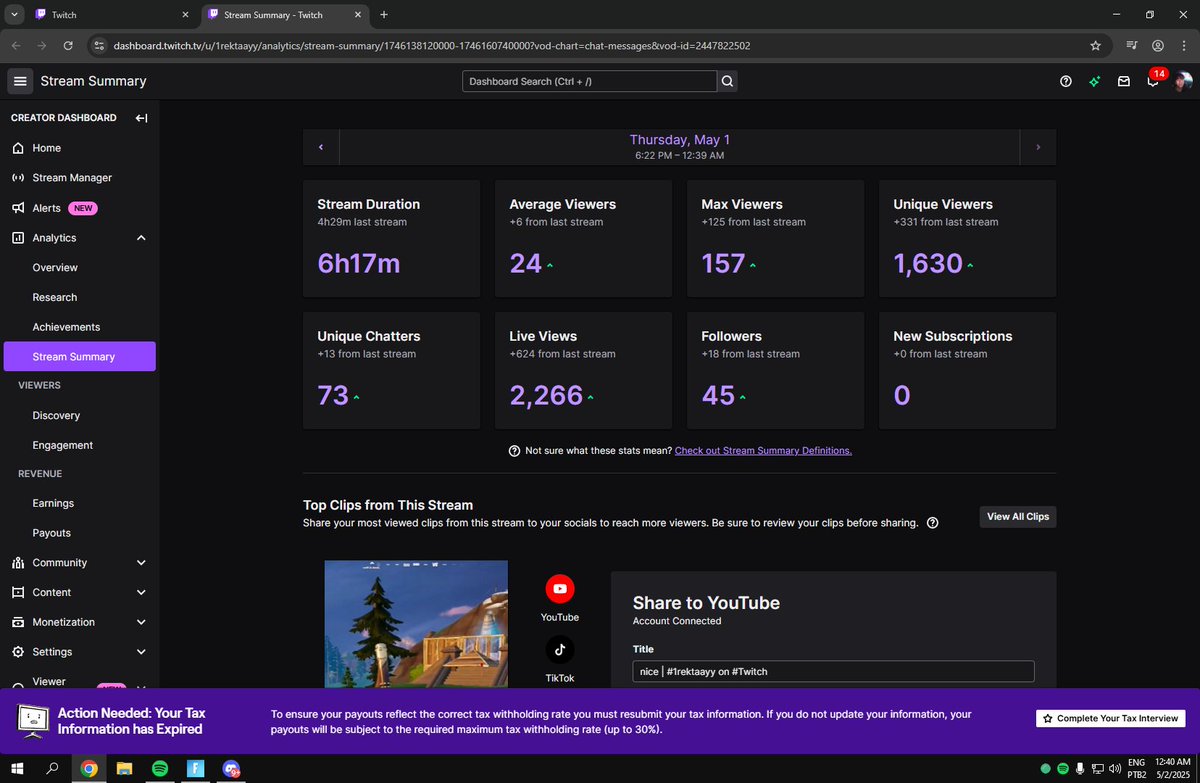Click the Stream Manager broadcast icon

click(18, 178)
